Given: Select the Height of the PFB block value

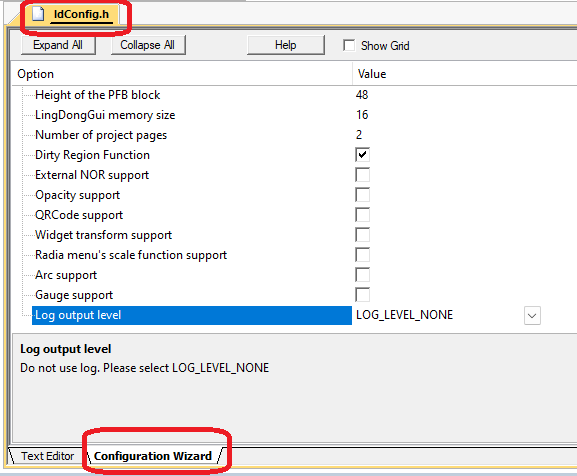Looking at the screenshot, I should click(362, 95).
